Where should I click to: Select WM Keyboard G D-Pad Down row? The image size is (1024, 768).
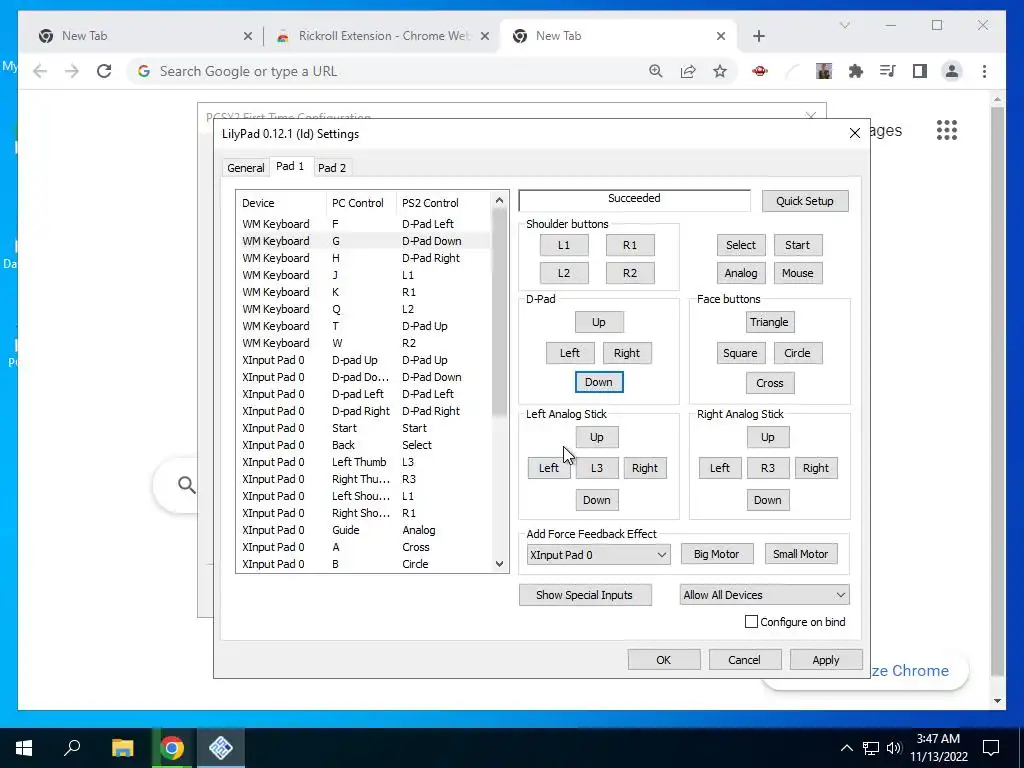[364, 241]
